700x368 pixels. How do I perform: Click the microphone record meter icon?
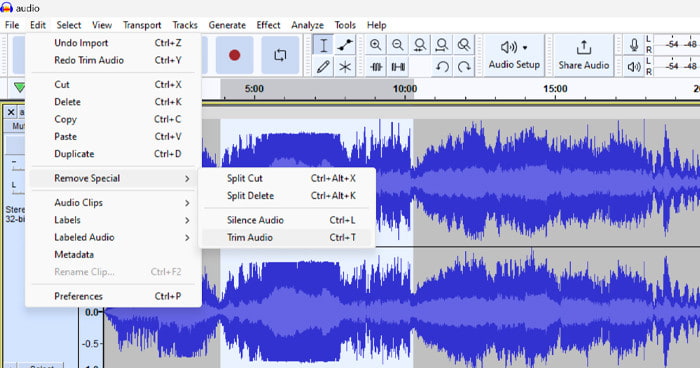point(634,45)
